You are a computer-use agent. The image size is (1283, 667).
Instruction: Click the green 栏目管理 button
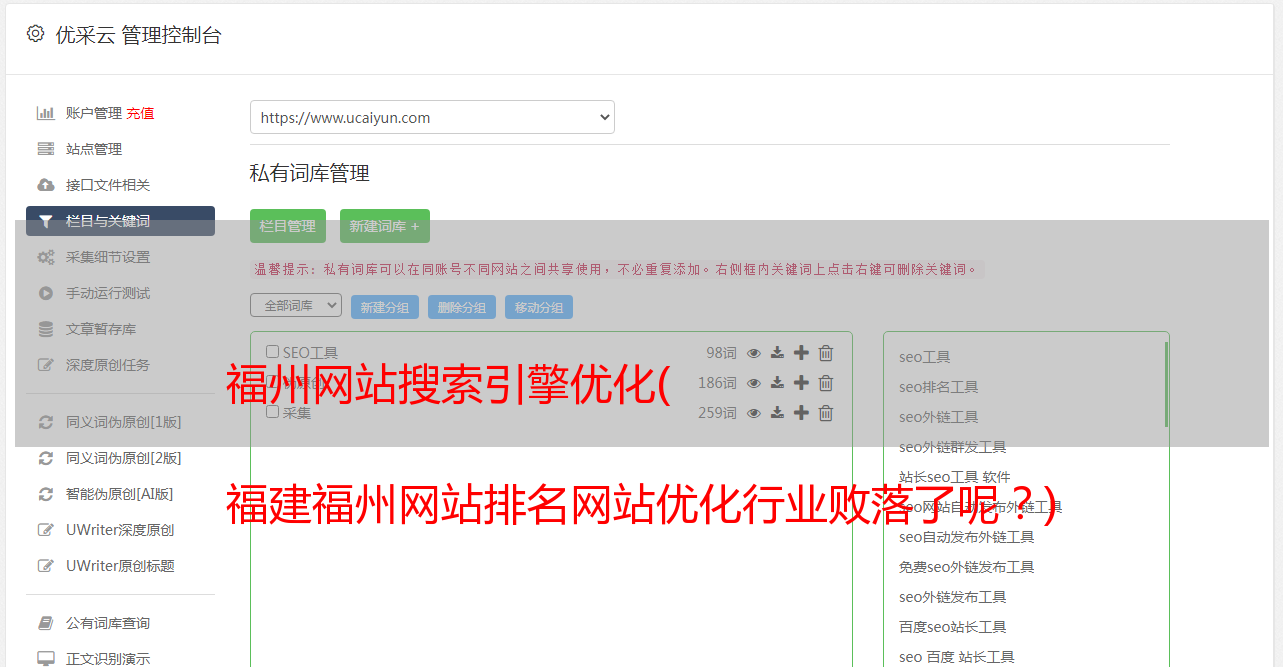click(288, 226)
